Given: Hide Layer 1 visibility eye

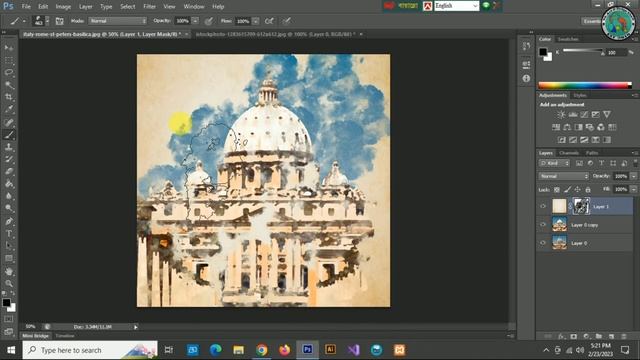Looking at the screenshot, I should (543, 207).
